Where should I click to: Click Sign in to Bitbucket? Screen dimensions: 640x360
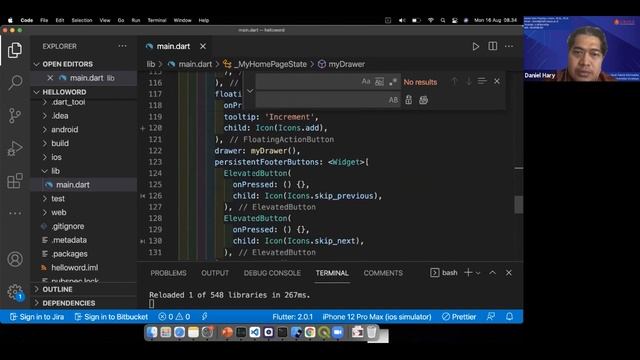coord(111,317)
